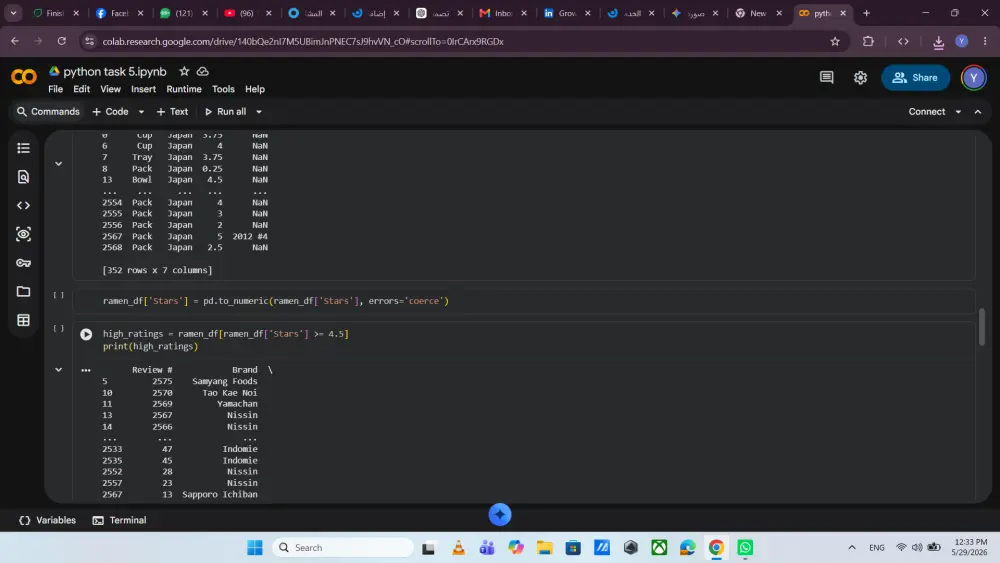
Task: Open the Data table sidebar icon
Action: pos(24,320)
